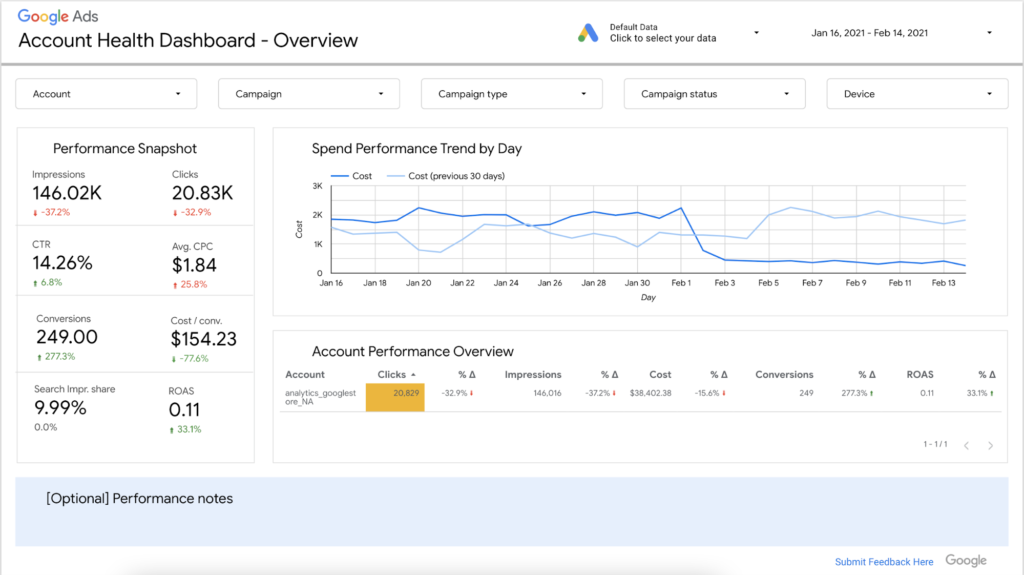Expand the Device filter dropdown
Viewport: 1024px width, 575px height.
[x=918, y=94]
